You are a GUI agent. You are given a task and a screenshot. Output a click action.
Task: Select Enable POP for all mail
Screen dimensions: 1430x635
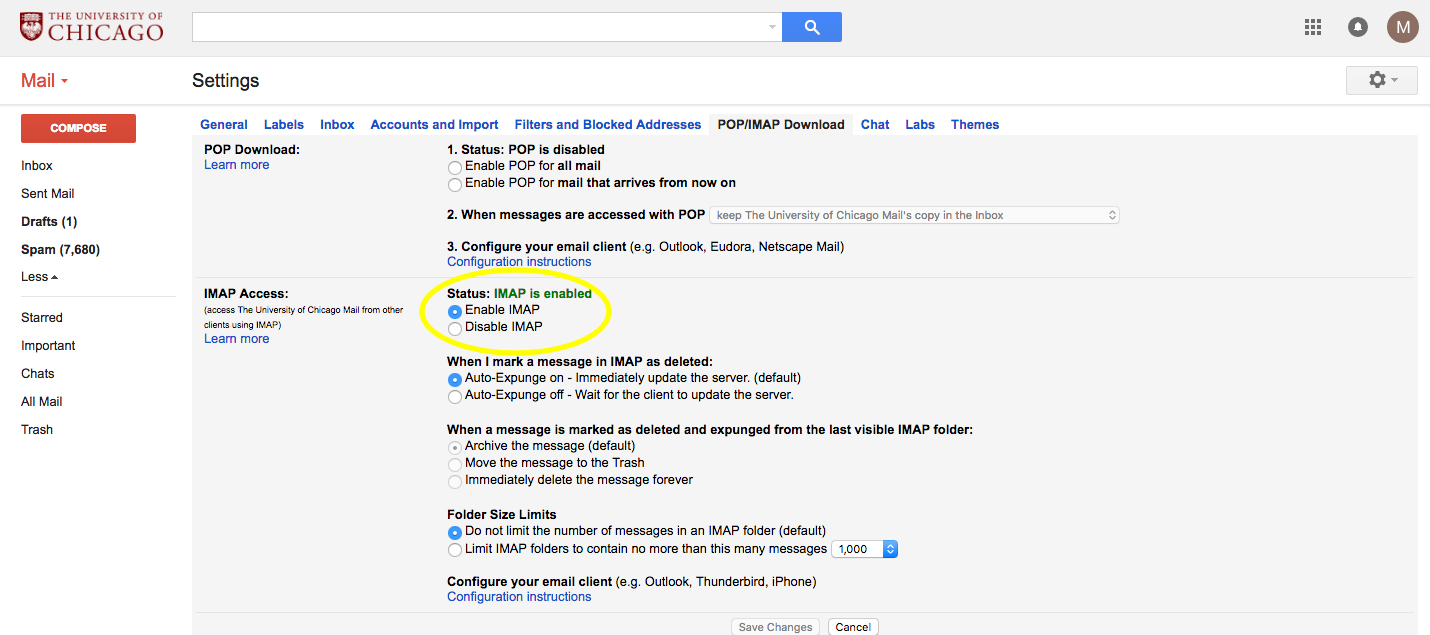click(455, 167)
